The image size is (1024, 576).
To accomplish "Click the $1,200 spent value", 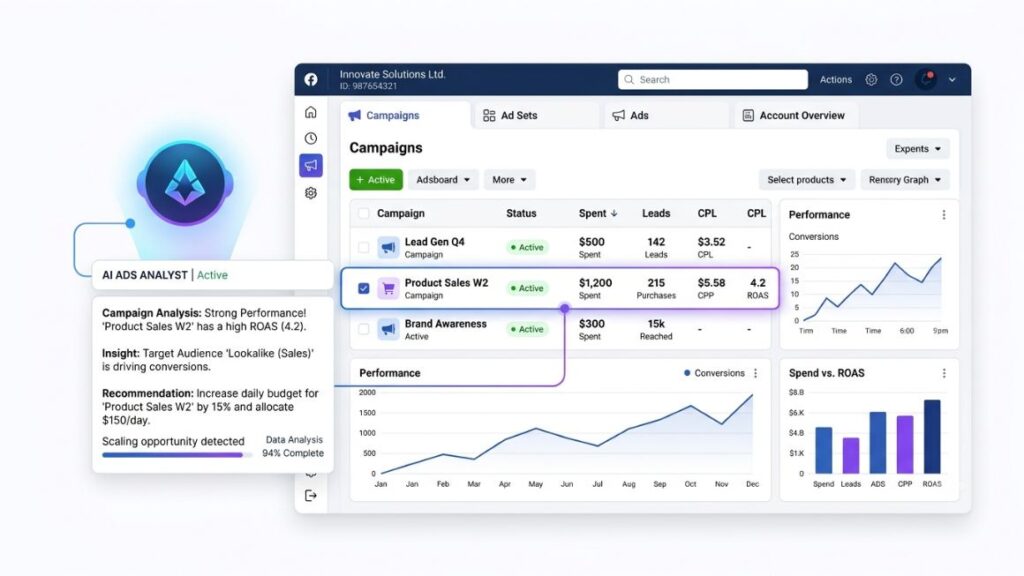I will 595,283.
